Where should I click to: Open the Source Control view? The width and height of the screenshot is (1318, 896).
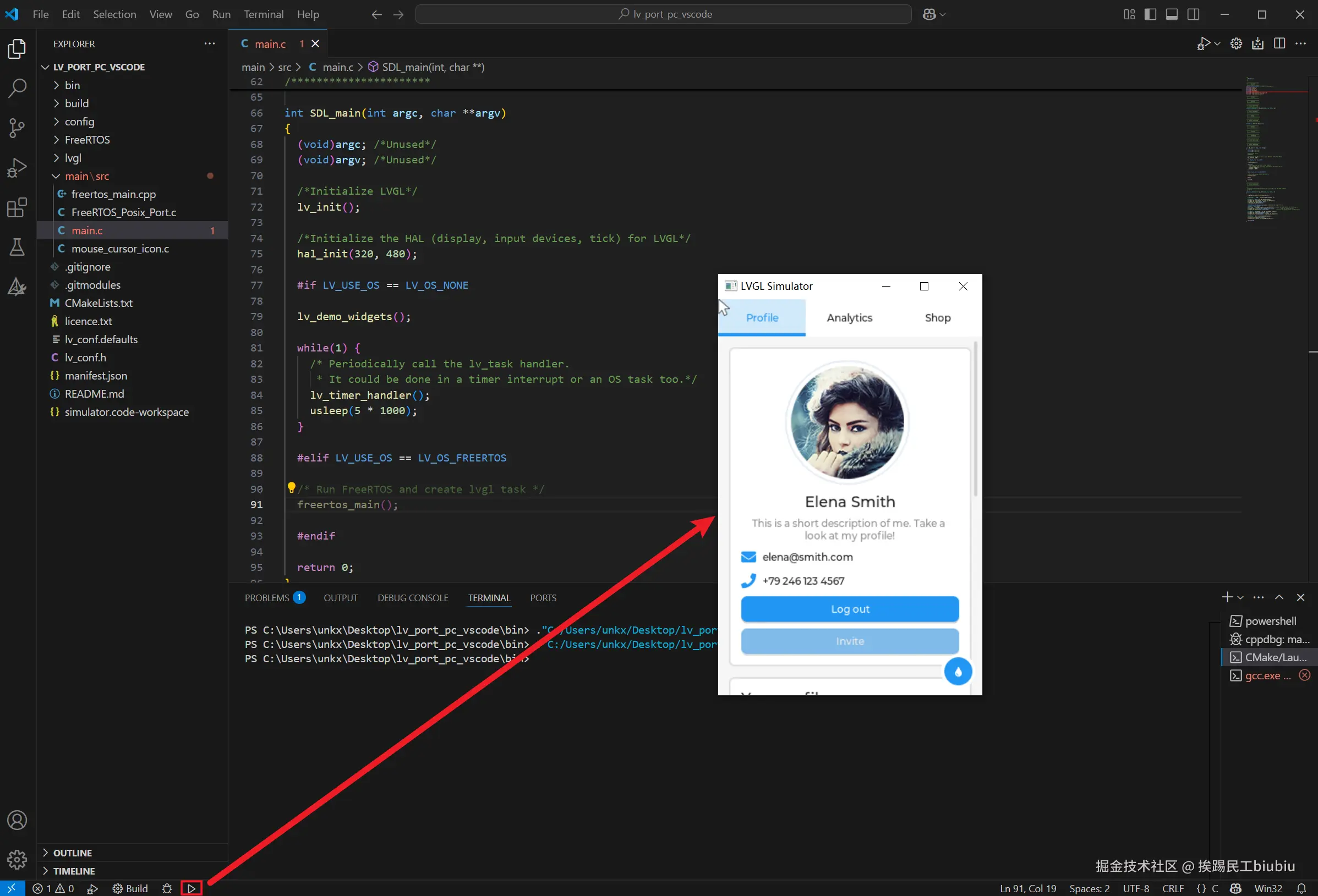pos(17,128)
